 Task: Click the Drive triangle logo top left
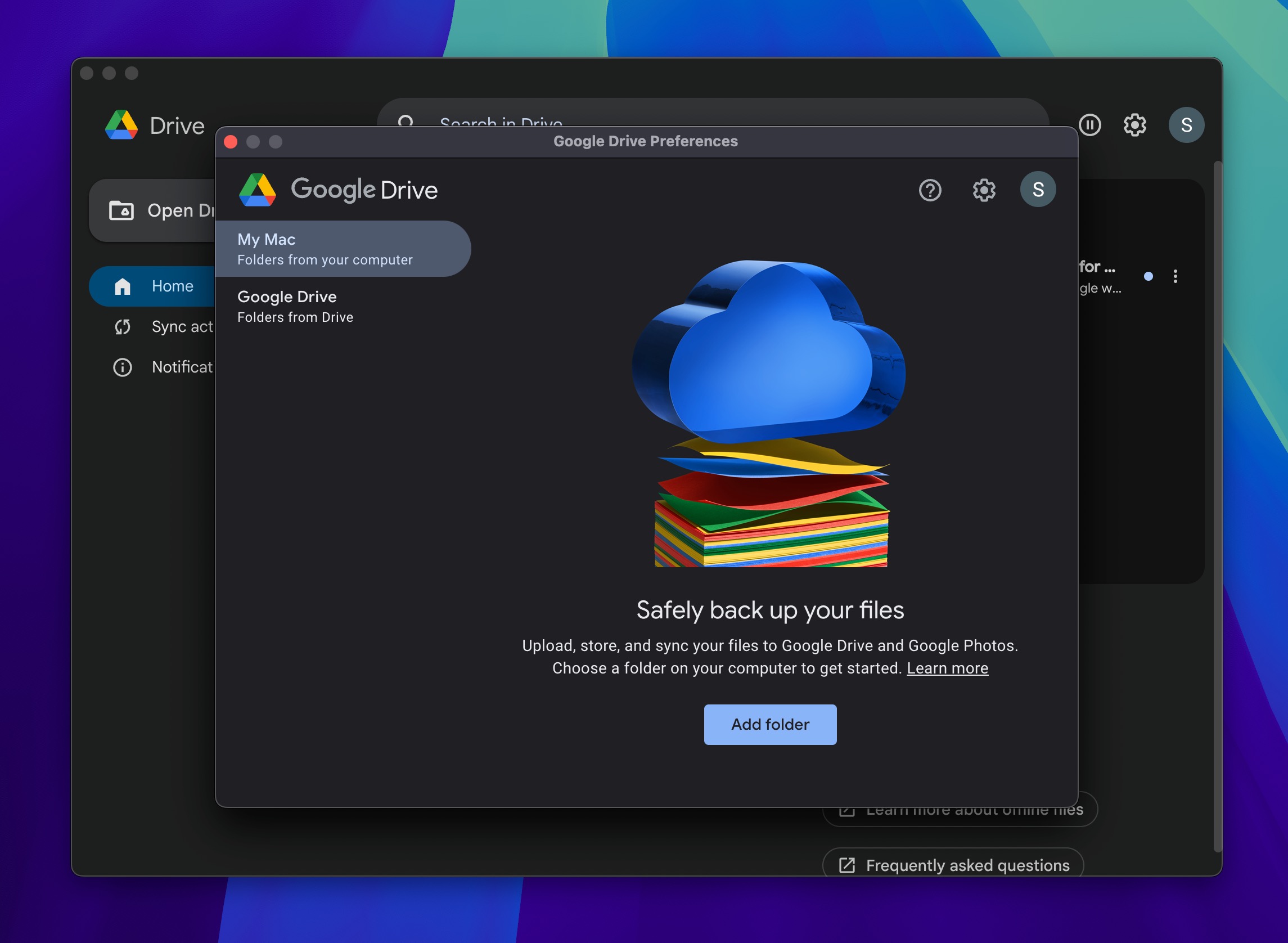coord(121,125)
